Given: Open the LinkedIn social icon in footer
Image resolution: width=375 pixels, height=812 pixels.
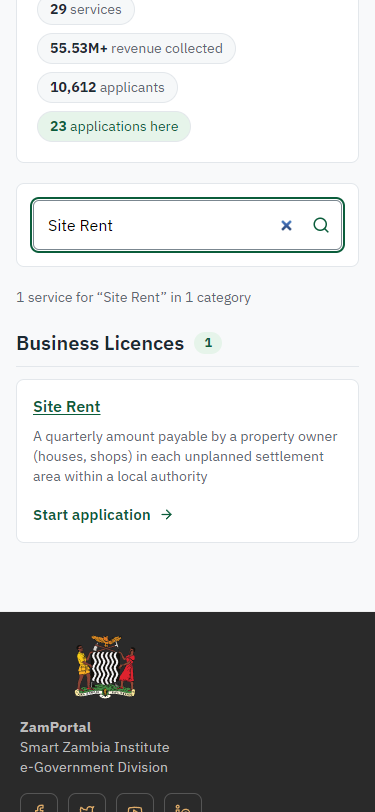Looking at the screenshot, I should (183, 802).
